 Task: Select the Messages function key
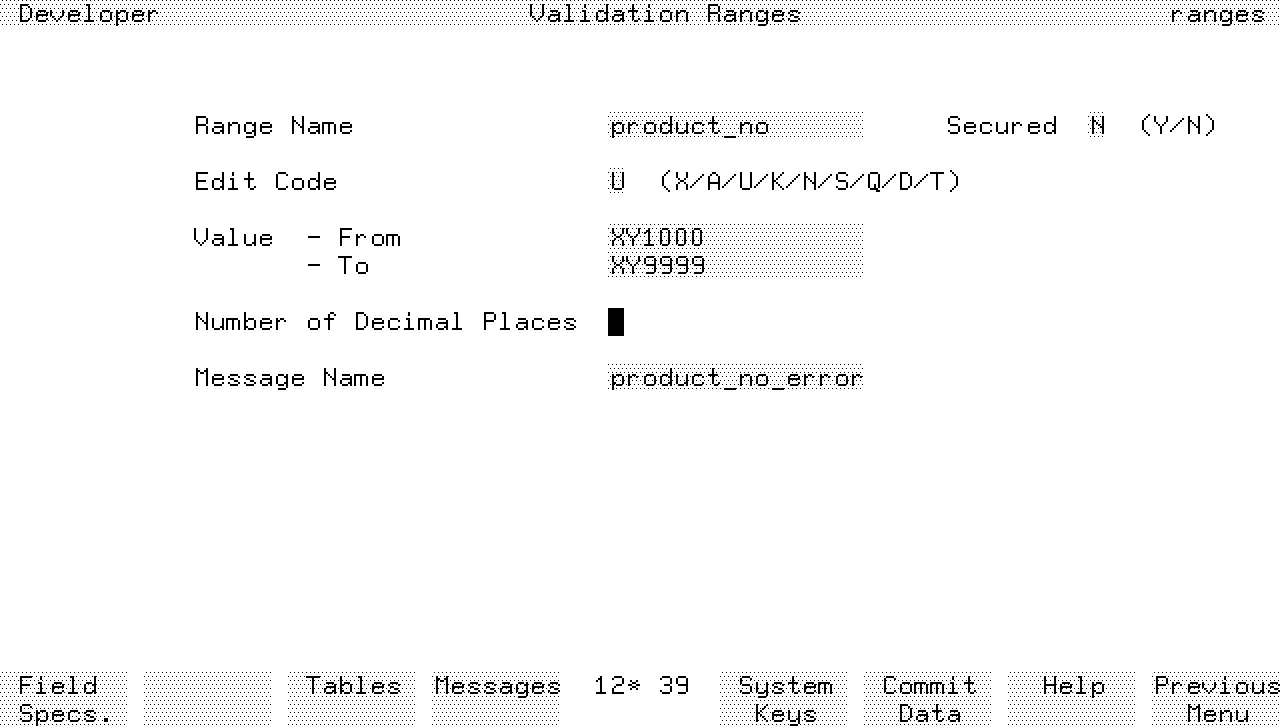pos(496,698)
